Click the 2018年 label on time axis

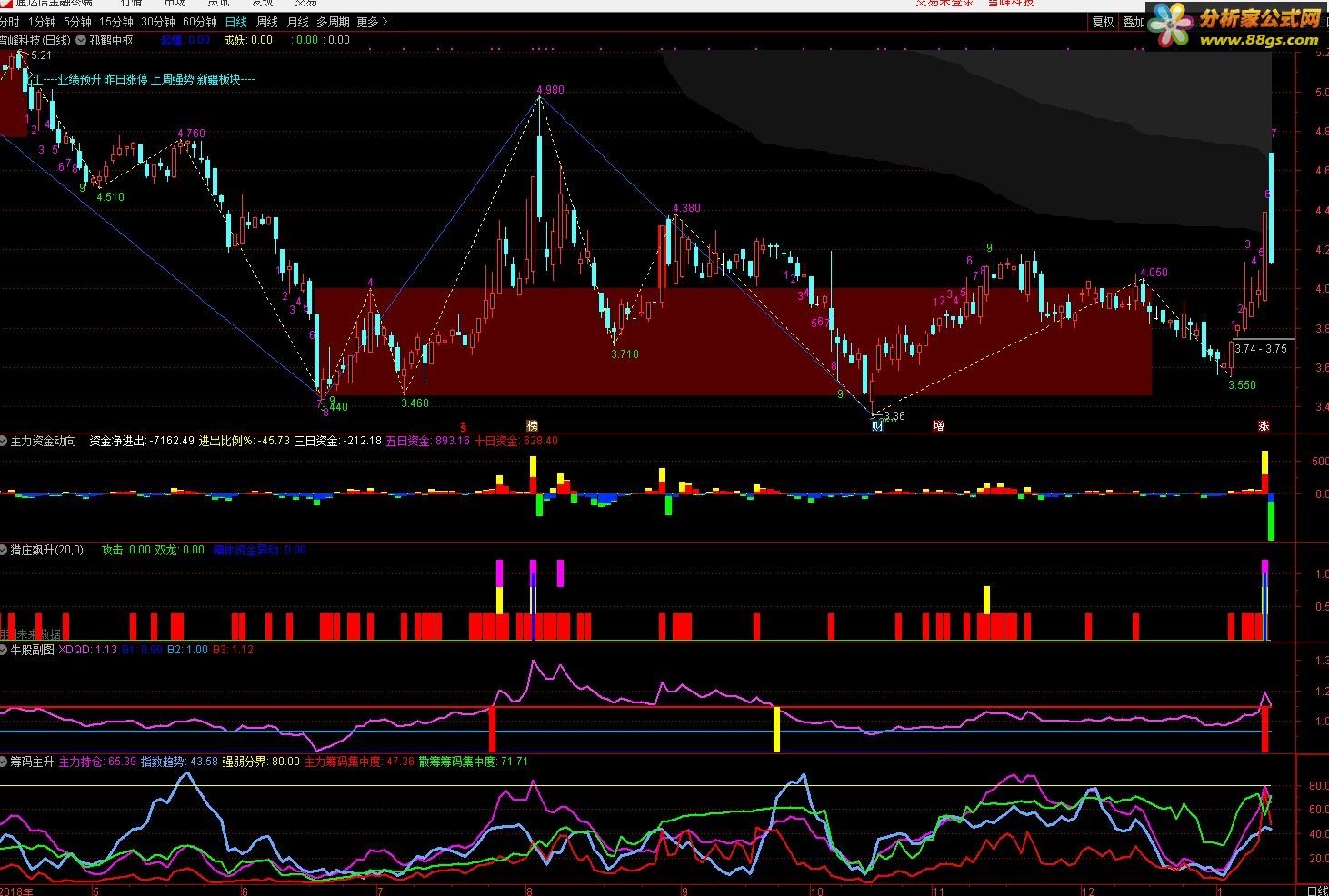pyautogui.click(x=17, y=891)
